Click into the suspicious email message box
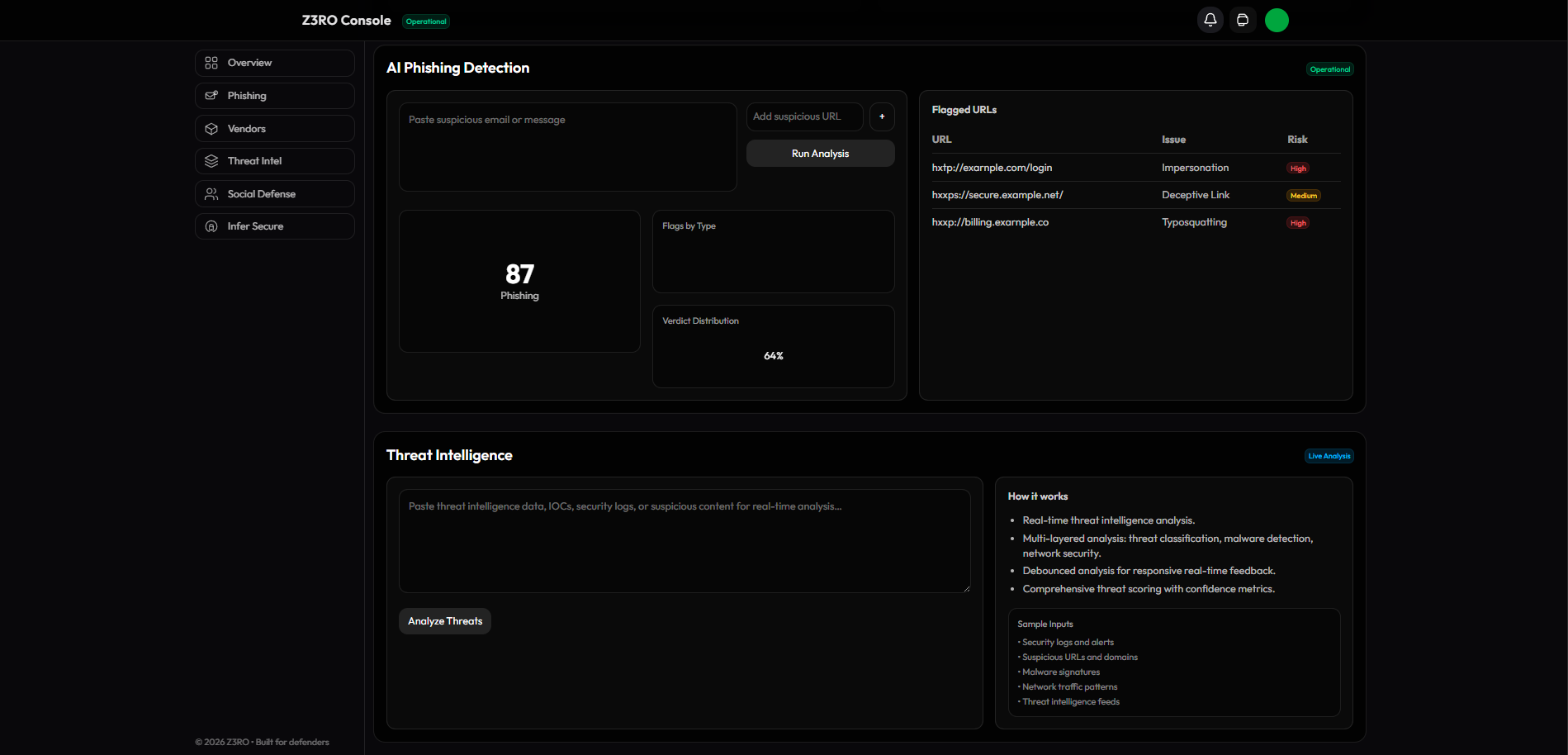 567,147
